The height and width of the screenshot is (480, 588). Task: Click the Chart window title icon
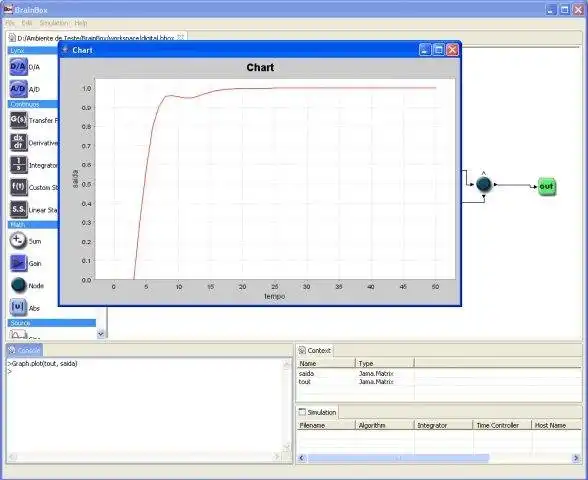pyautogui.click(x=66, y=50)
